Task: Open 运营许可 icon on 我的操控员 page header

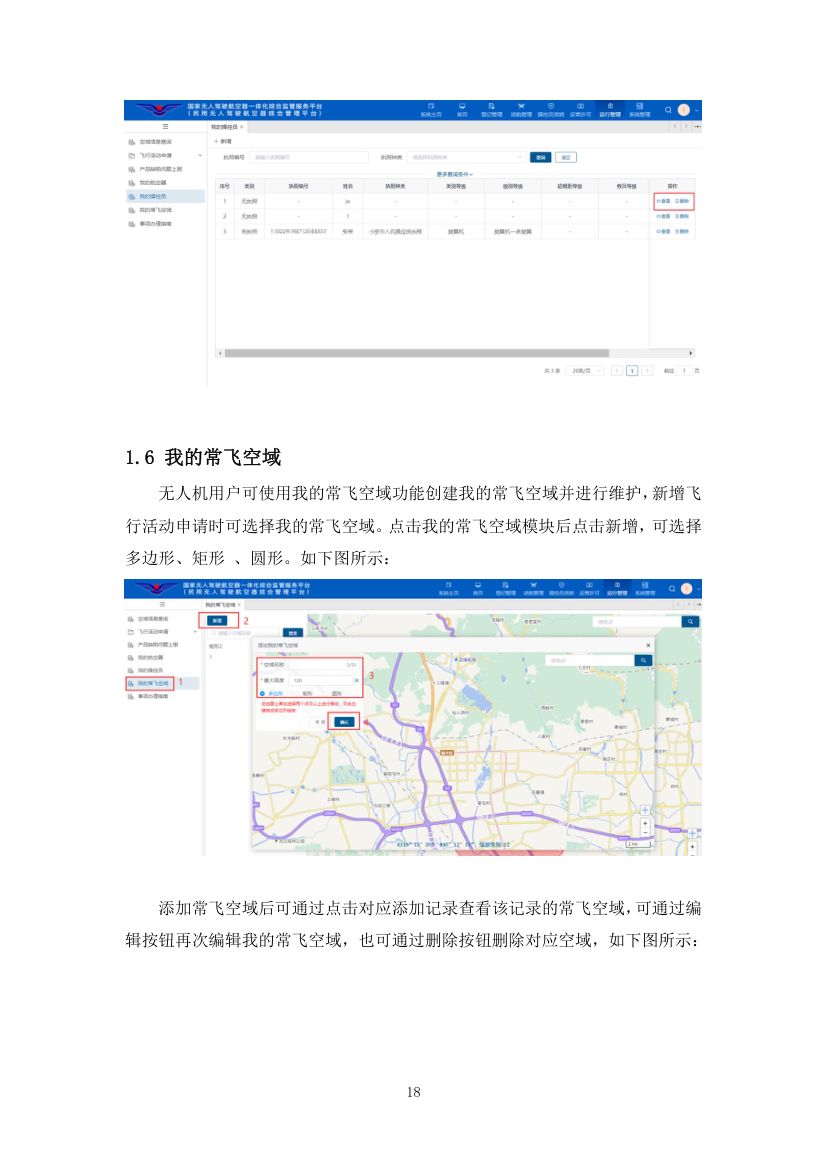Action: [580, 107]
